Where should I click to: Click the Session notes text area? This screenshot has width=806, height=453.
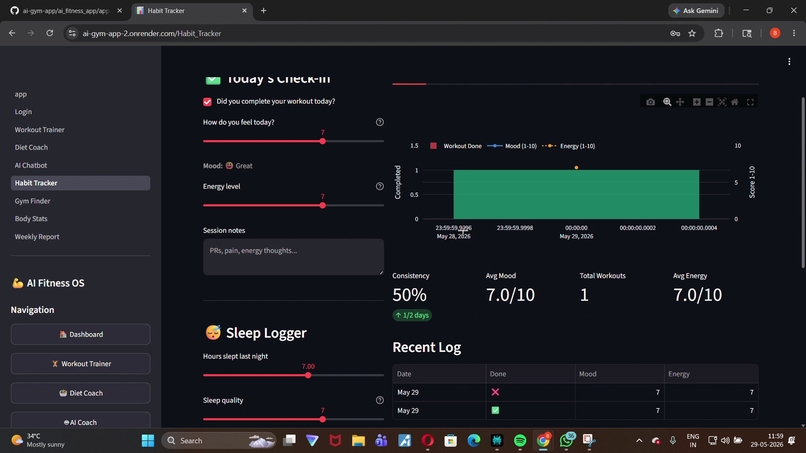(293, 257)
